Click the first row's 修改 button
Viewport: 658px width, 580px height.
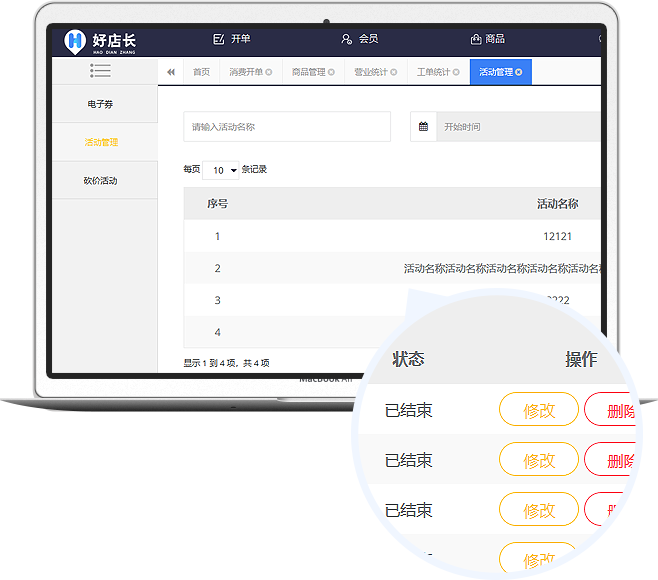(538, 410)
